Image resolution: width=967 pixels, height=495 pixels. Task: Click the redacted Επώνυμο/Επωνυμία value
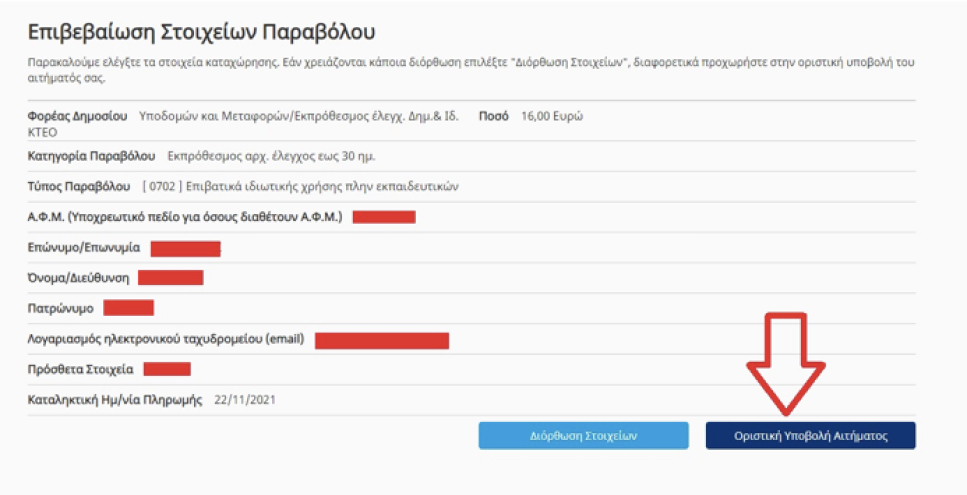pos(185,248)
